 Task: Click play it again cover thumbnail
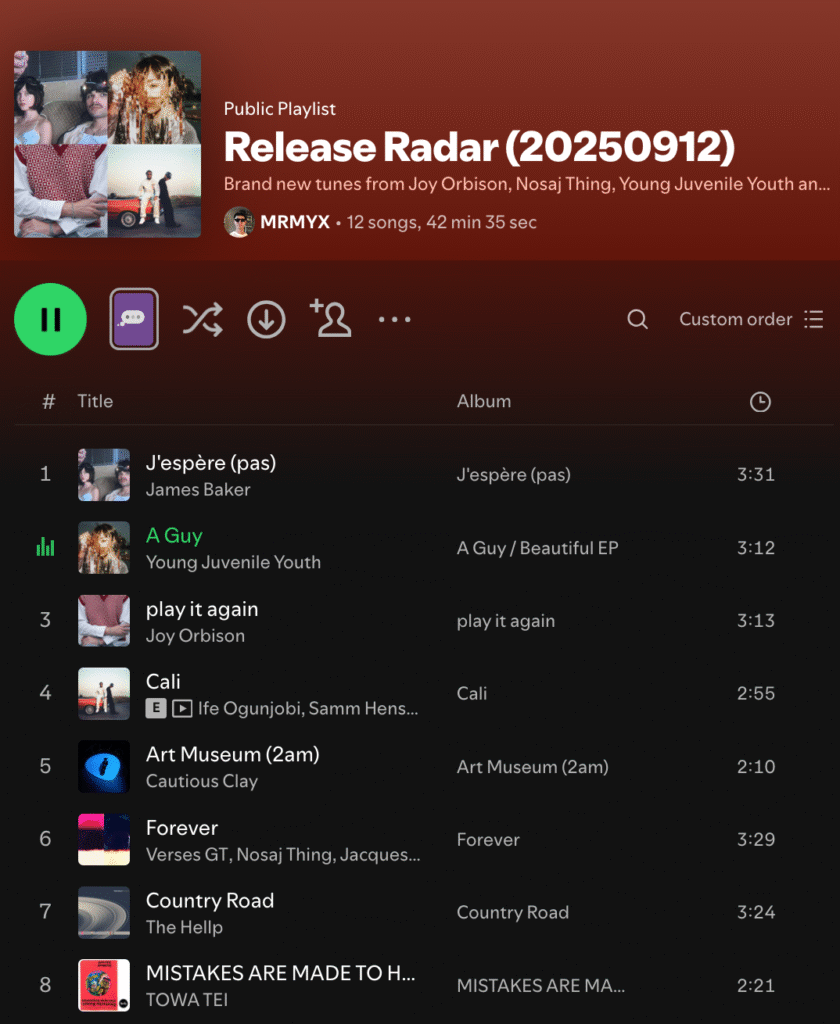(x=104, y=620)
